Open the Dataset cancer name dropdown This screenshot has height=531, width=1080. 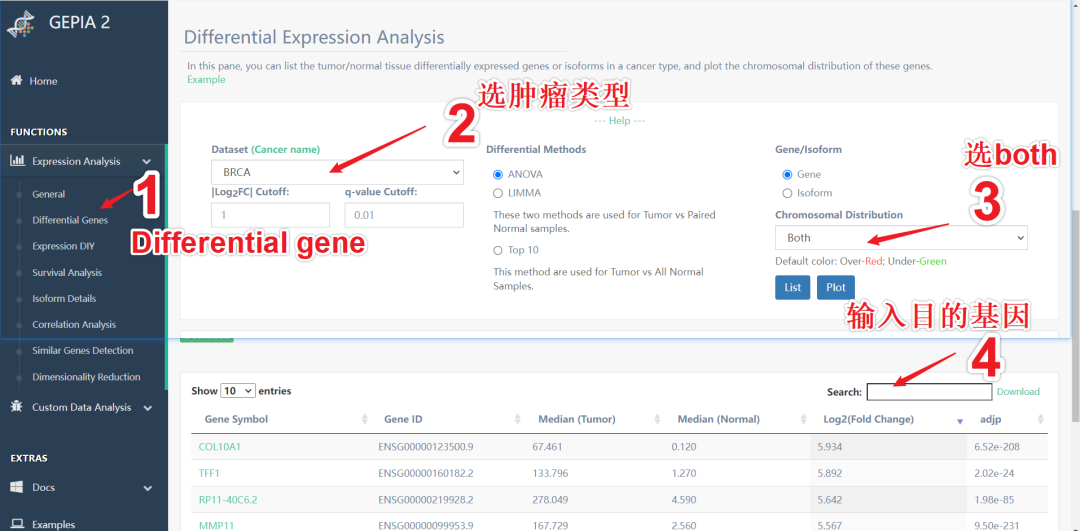point(338,172)
